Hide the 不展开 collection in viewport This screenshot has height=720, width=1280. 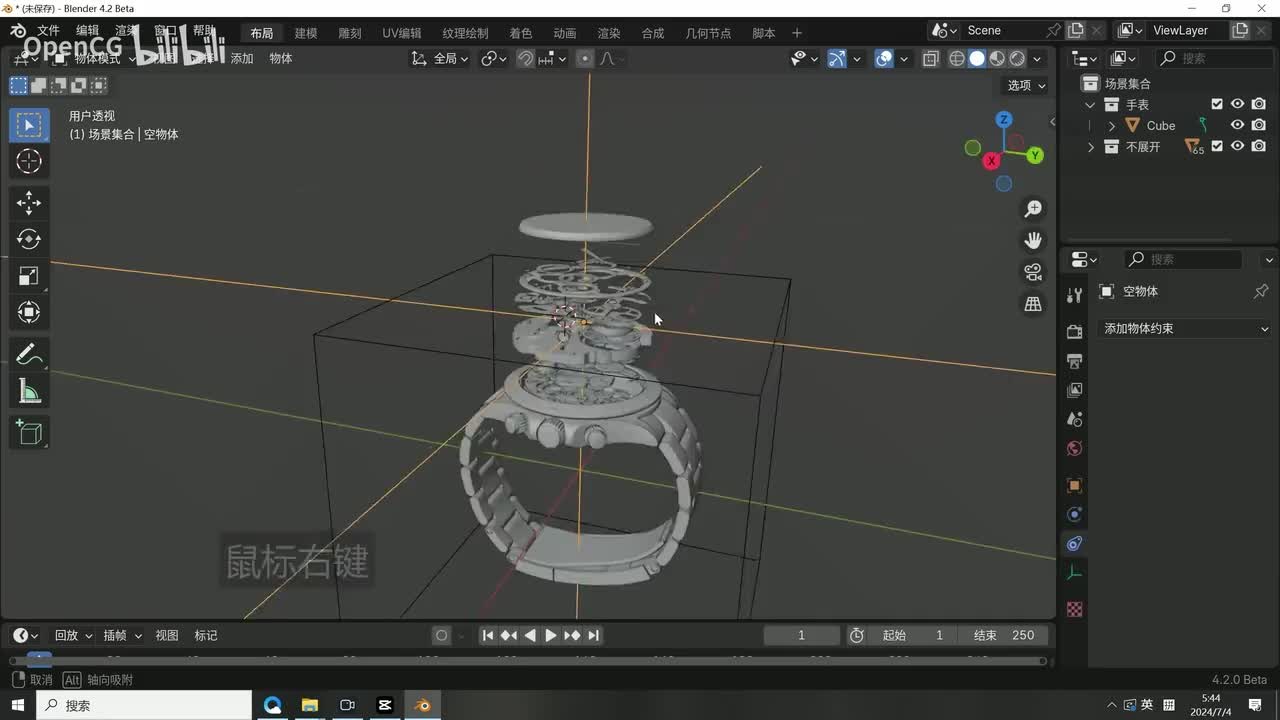(x=1238, y=146)
